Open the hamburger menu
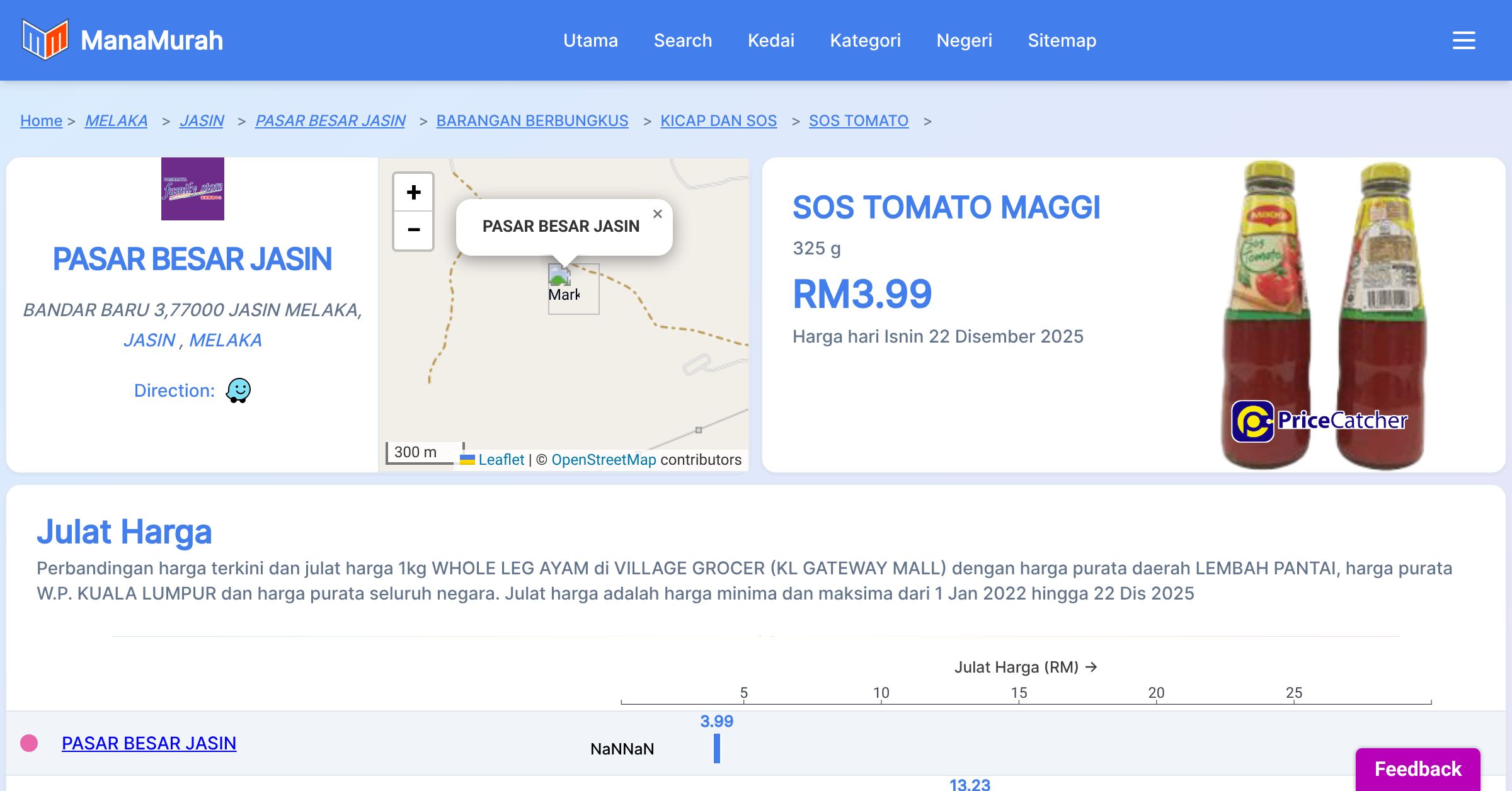 coord(1463,40)
